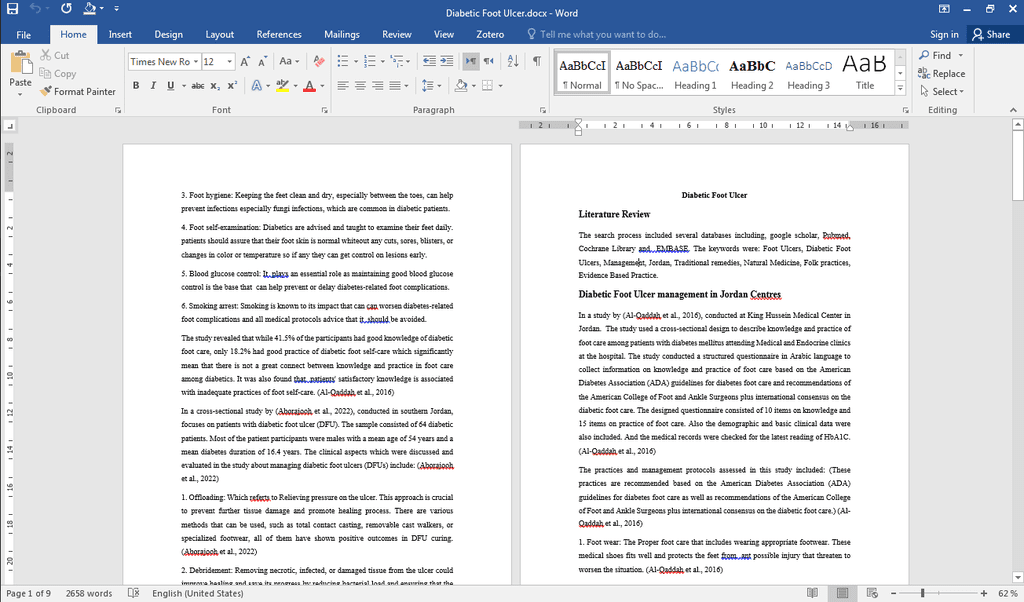The width and height of the screenshot is (1024, 602).
Task: Toggle Italic formatting
Action: pyautogui.click(x=153, y=86)
